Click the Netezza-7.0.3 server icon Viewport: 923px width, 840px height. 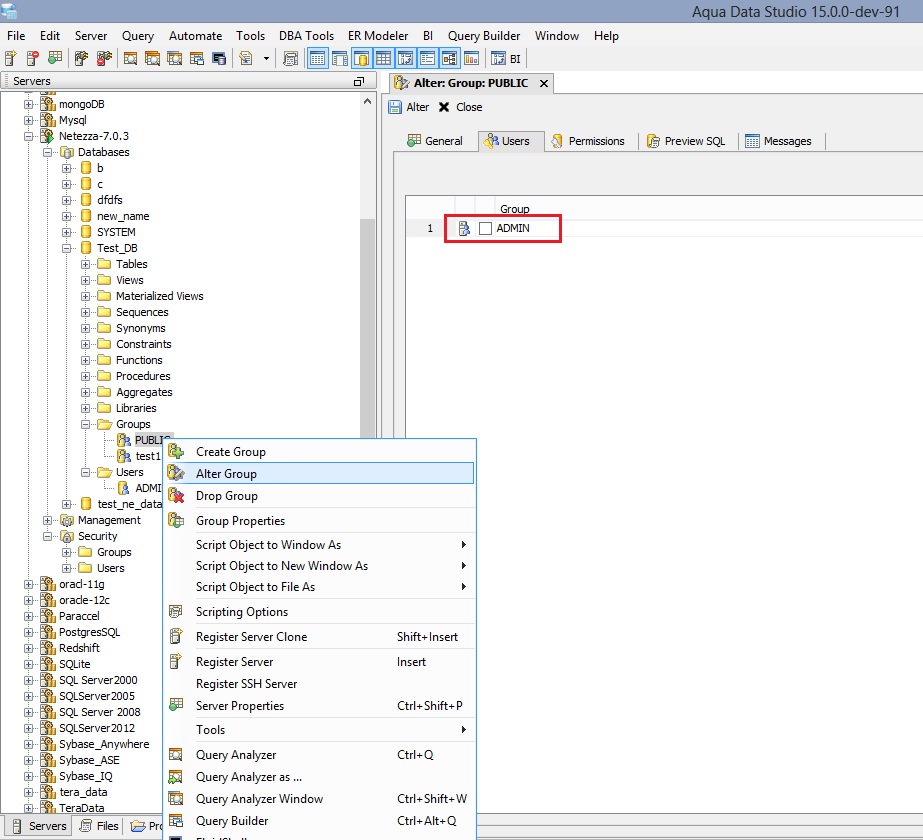click(47, 136)
